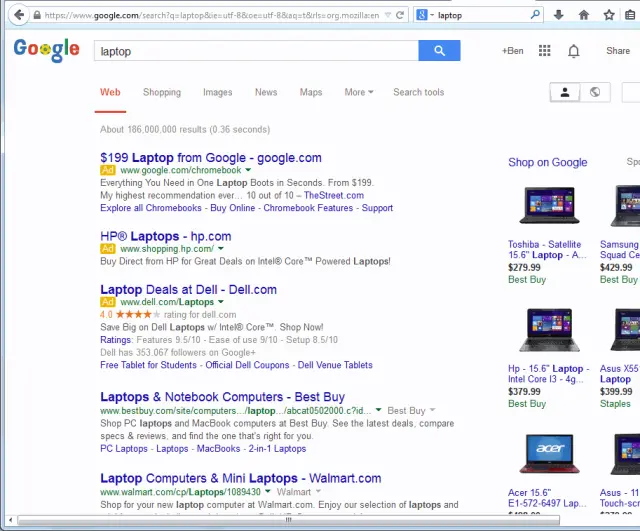The image size is (640, 531).
Task: Expand green arrow after walmart.com URL
Action: pos(268,491)
